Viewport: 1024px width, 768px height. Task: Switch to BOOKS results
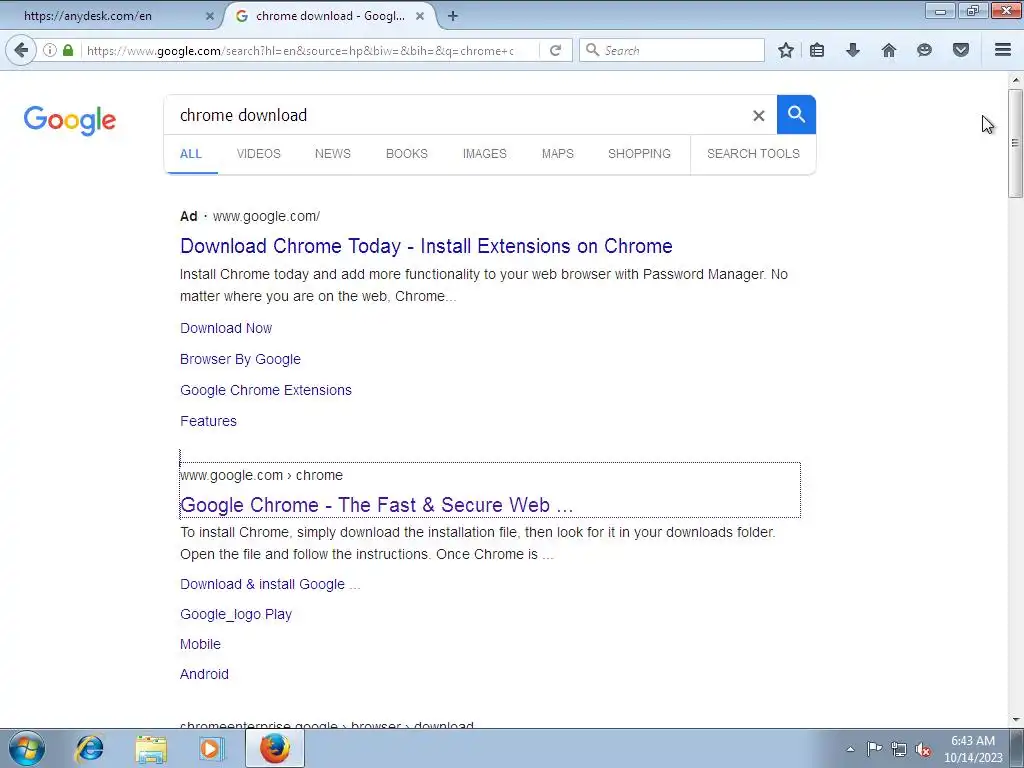tap(407, 154)
